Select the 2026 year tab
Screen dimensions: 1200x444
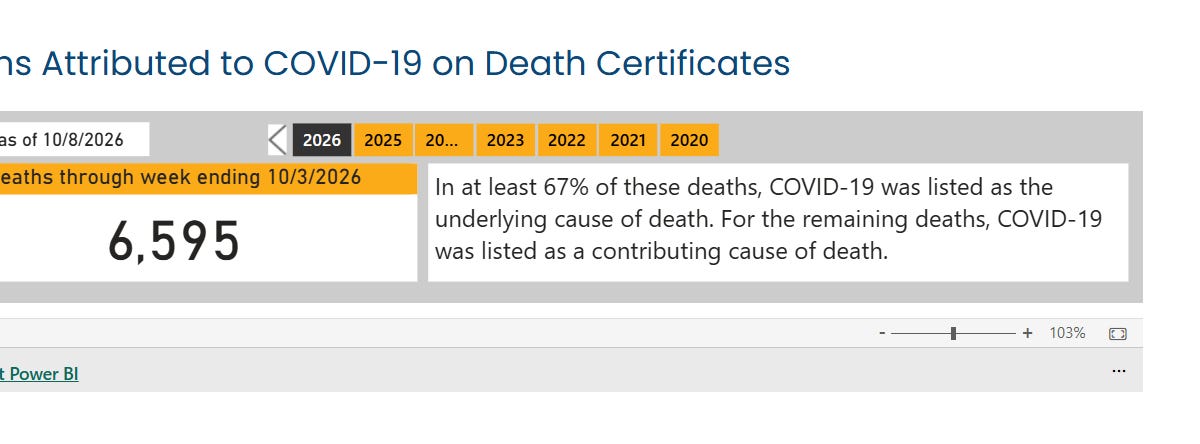coord(322,140)
